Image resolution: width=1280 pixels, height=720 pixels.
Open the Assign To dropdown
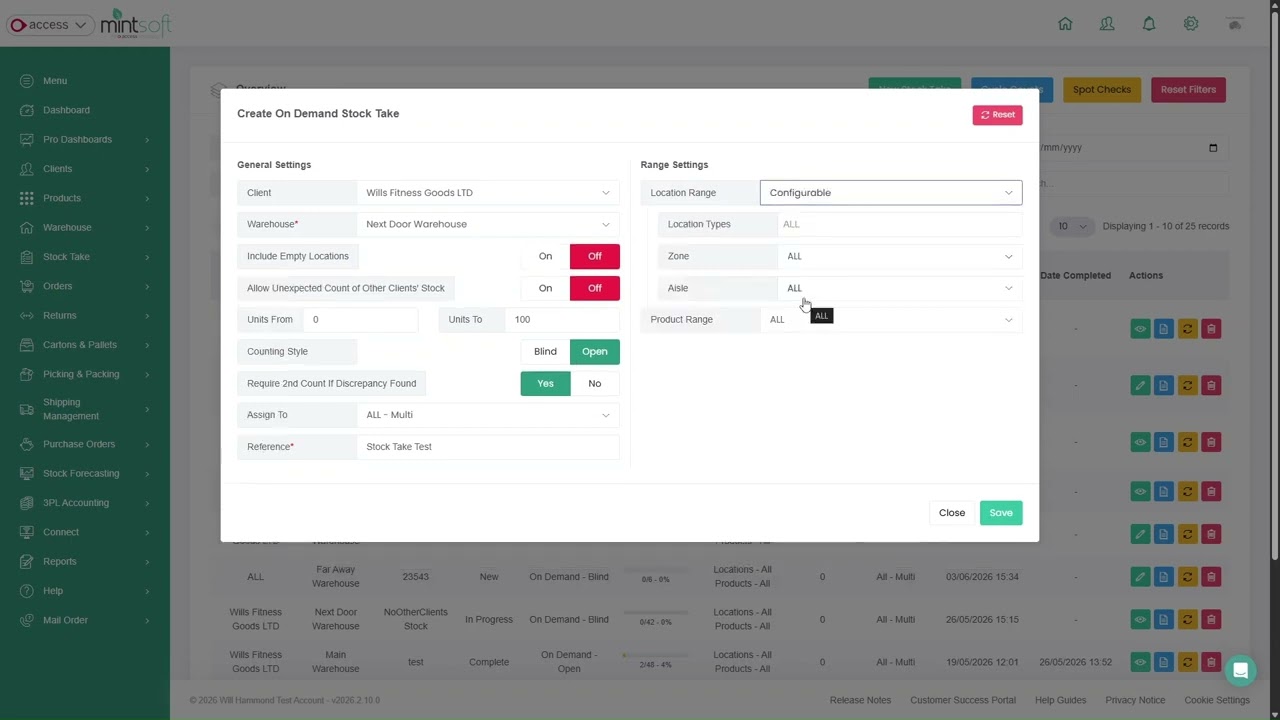coord(488,415)
